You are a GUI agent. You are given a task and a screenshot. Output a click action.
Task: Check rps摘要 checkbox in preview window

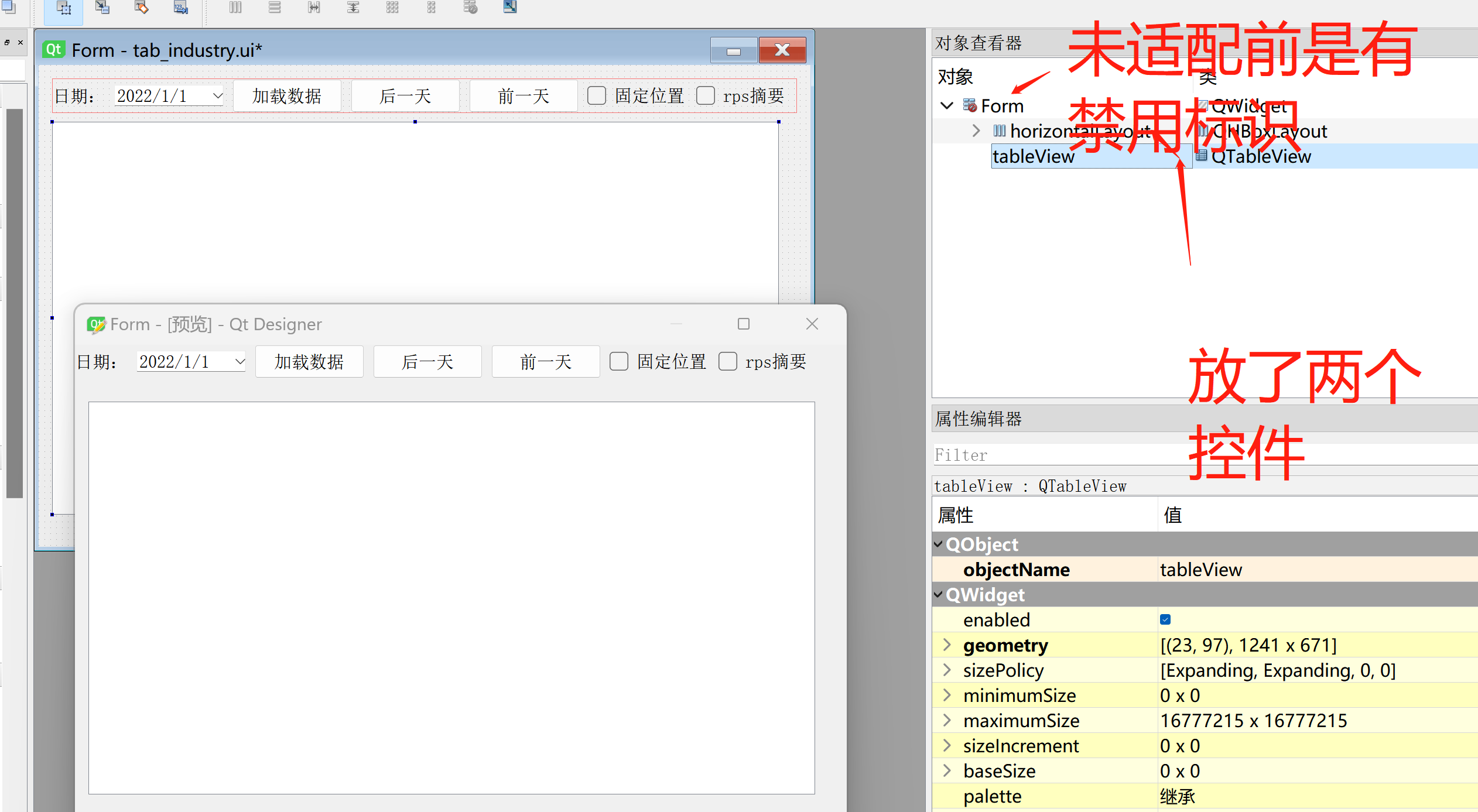coord(728,361)
